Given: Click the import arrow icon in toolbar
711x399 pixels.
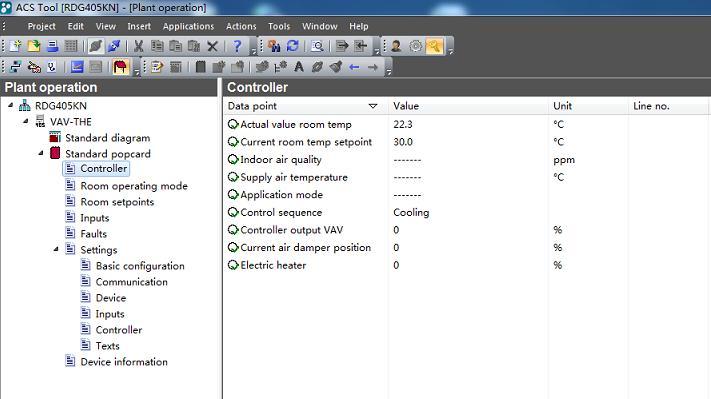Looking at the screenshot, I should click(x=361, y=46).
